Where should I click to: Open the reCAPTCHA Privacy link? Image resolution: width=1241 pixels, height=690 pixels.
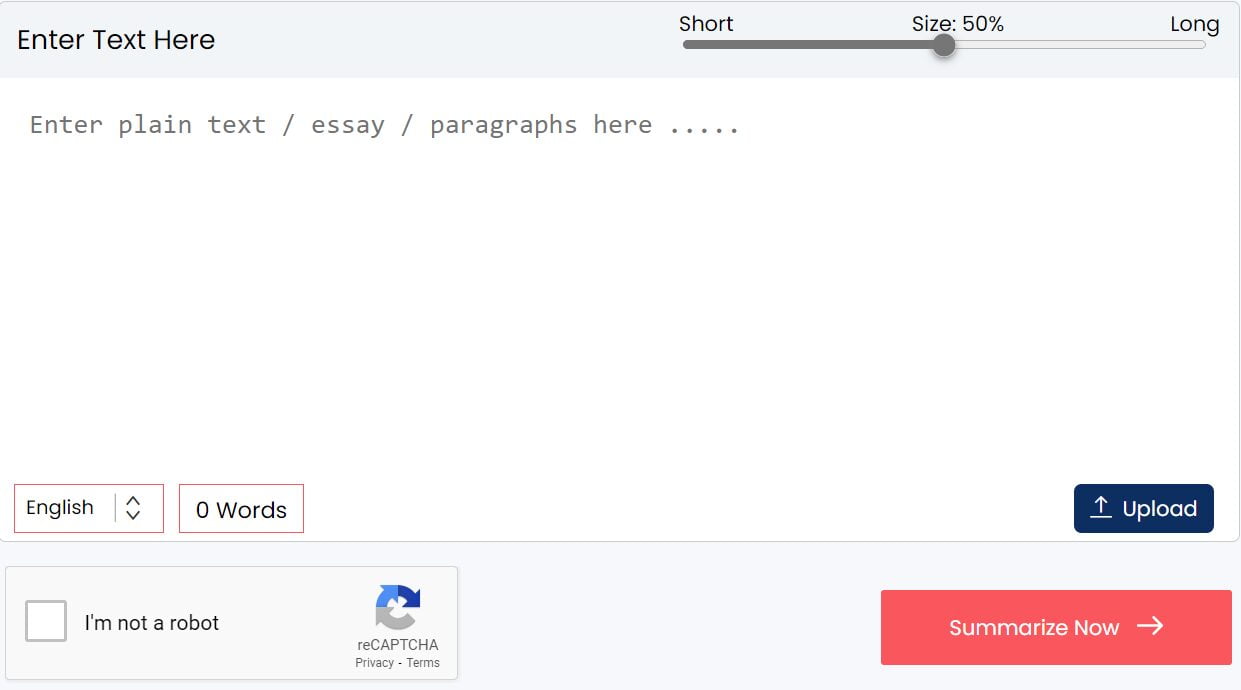coord(374,663)
